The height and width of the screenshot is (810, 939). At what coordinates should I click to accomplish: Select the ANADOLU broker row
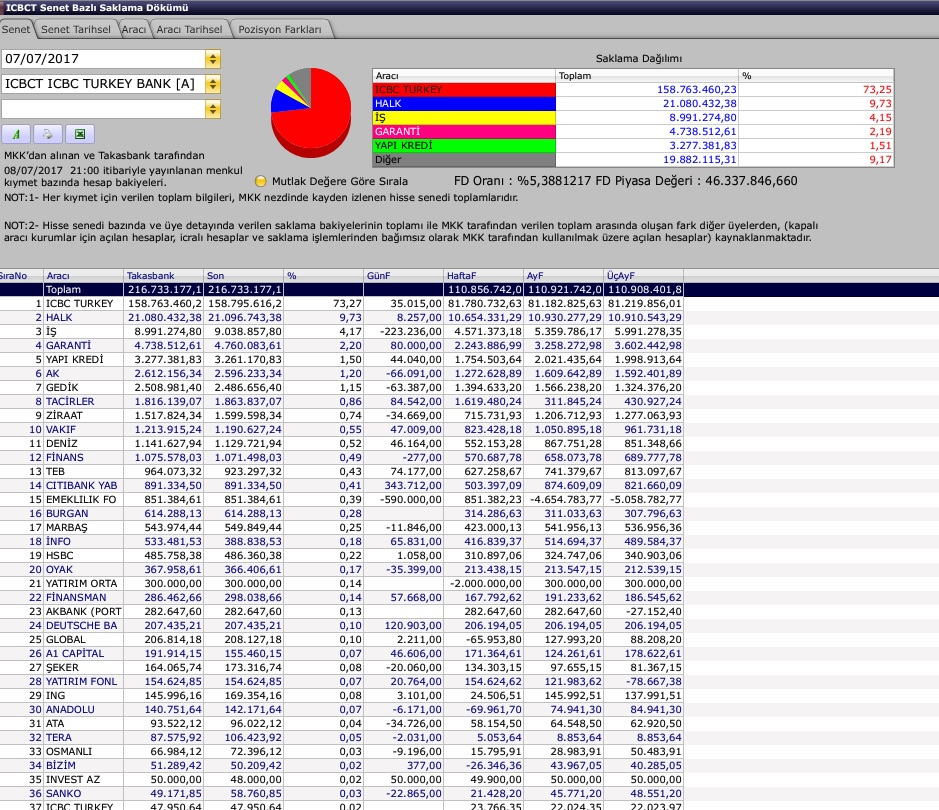coord(341,709)
